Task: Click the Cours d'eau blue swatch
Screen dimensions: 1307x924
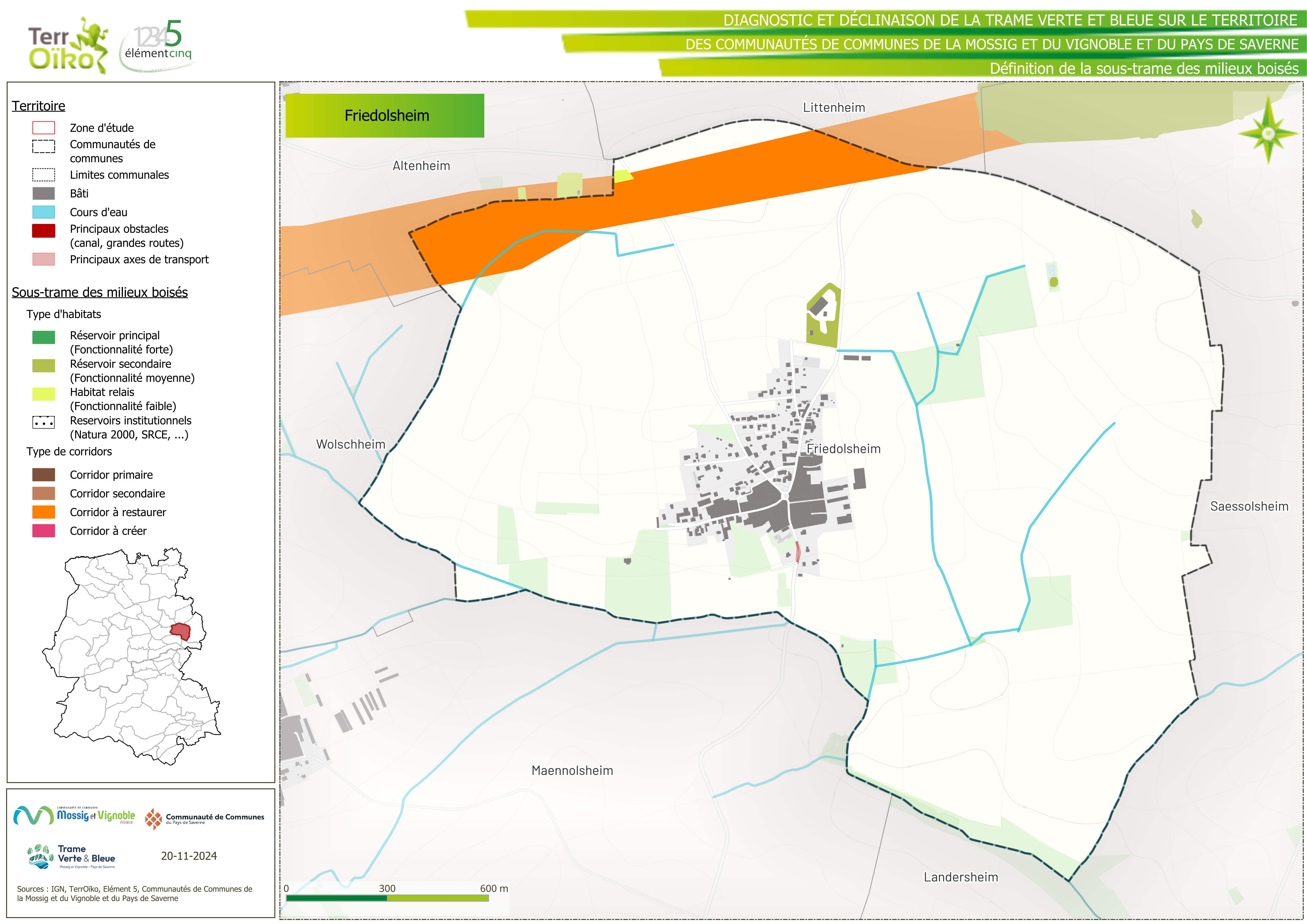Action: (x=44, y=212)
